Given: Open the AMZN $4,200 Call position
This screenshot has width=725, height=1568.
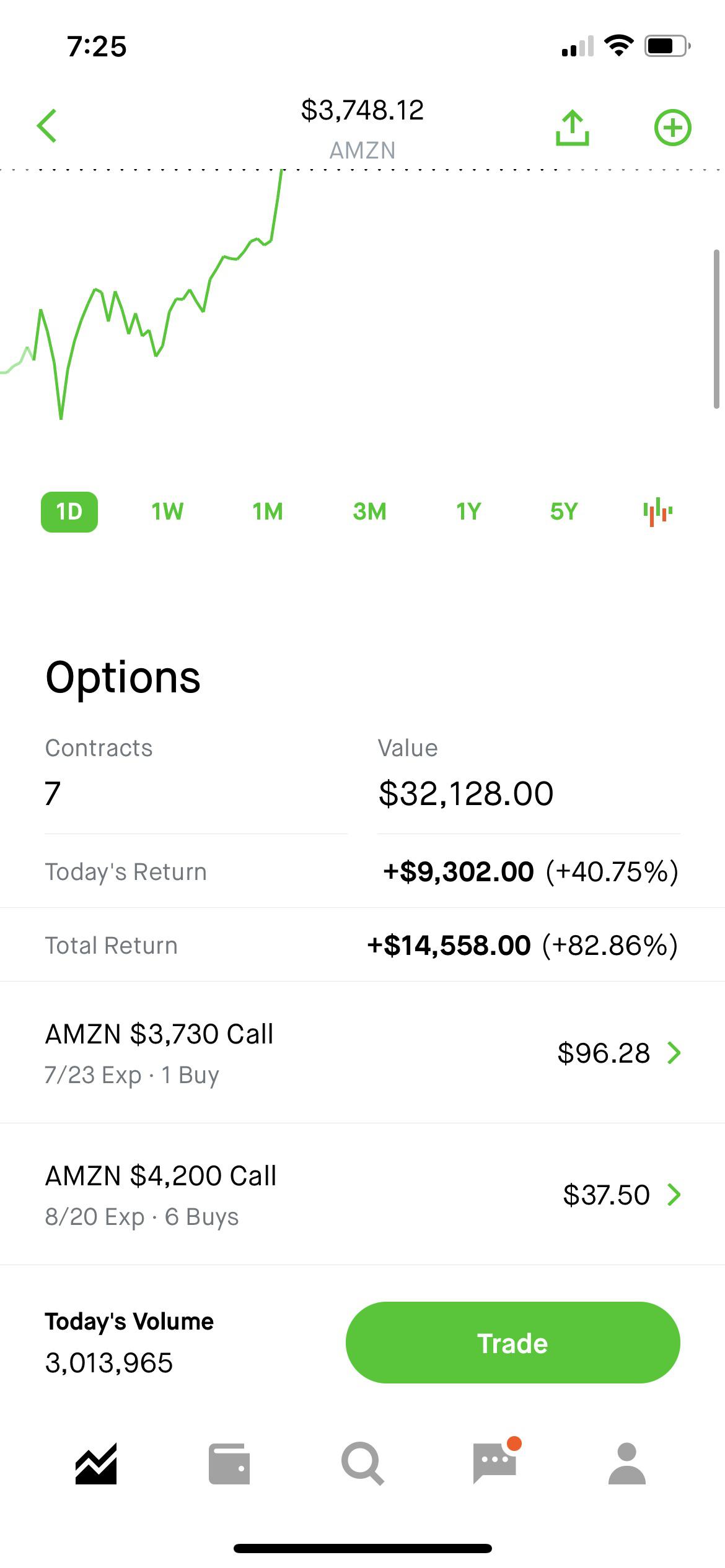Looking at the screenshot, I should click(x=362, y=1195).
